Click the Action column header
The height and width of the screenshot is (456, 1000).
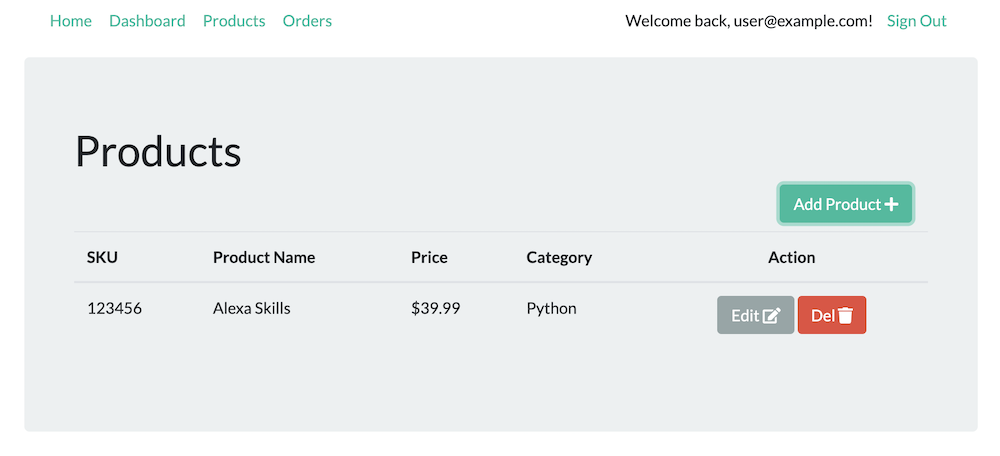pyautogui.click(x=791, y=258)
